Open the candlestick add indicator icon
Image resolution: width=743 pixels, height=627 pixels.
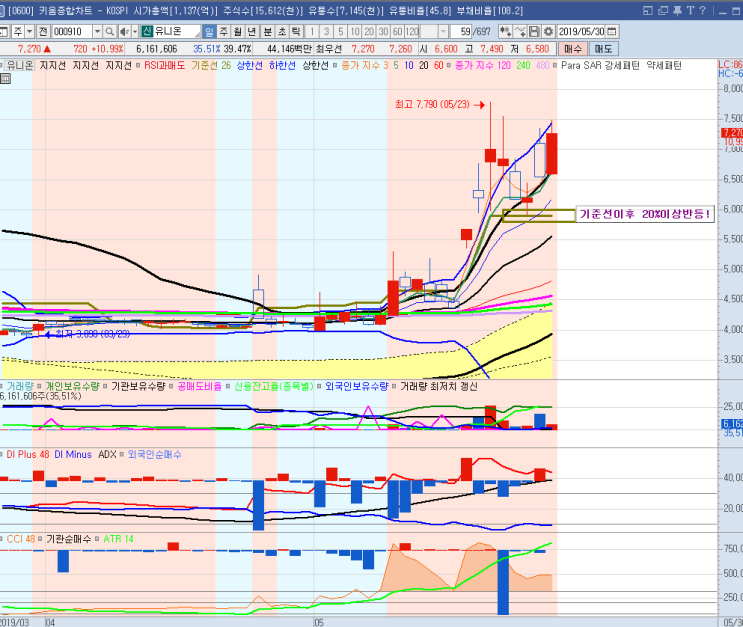coord(505,32)
